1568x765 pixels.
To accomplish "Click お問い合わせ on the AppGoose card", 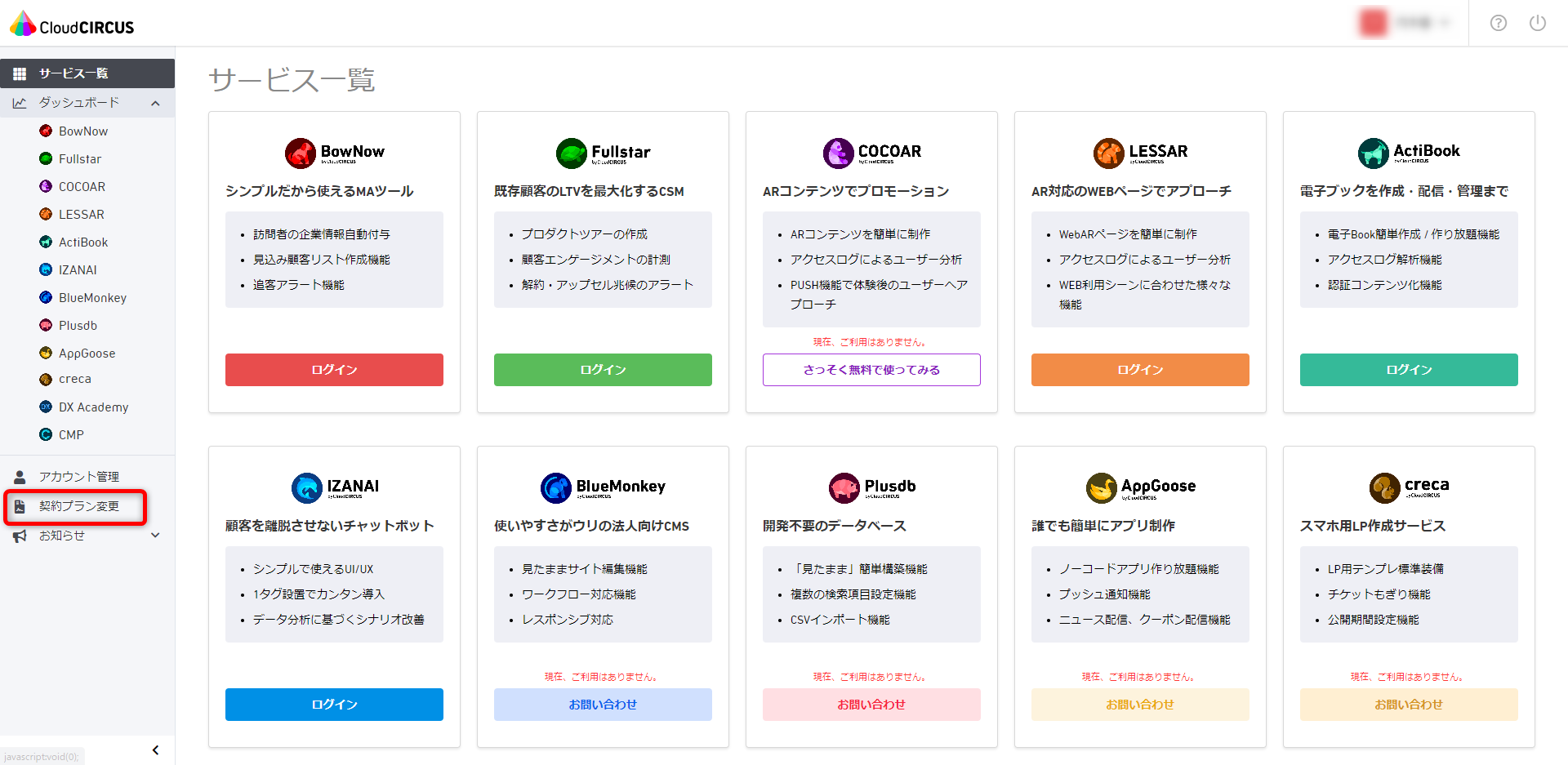I will point(1140,705).
